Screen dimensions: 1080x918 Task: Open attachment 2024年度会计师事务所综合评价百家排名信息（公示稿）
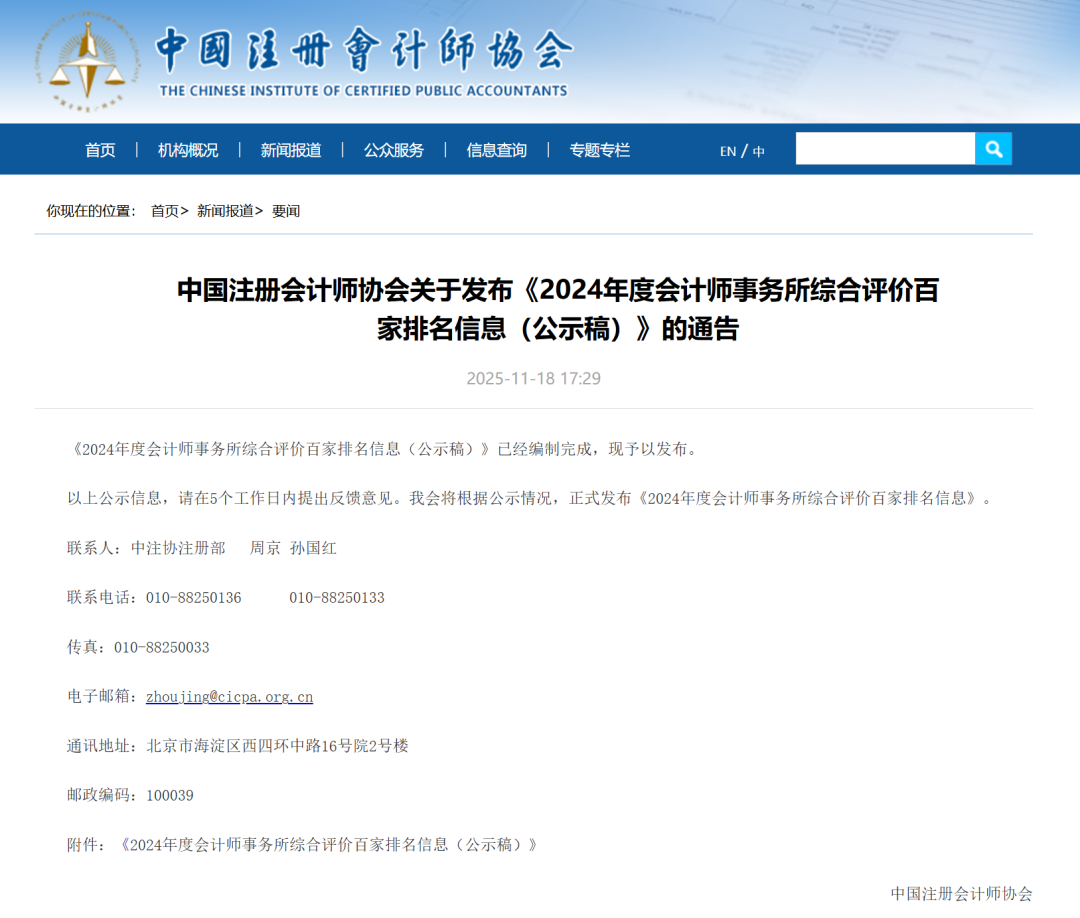(x=329, y=845)
